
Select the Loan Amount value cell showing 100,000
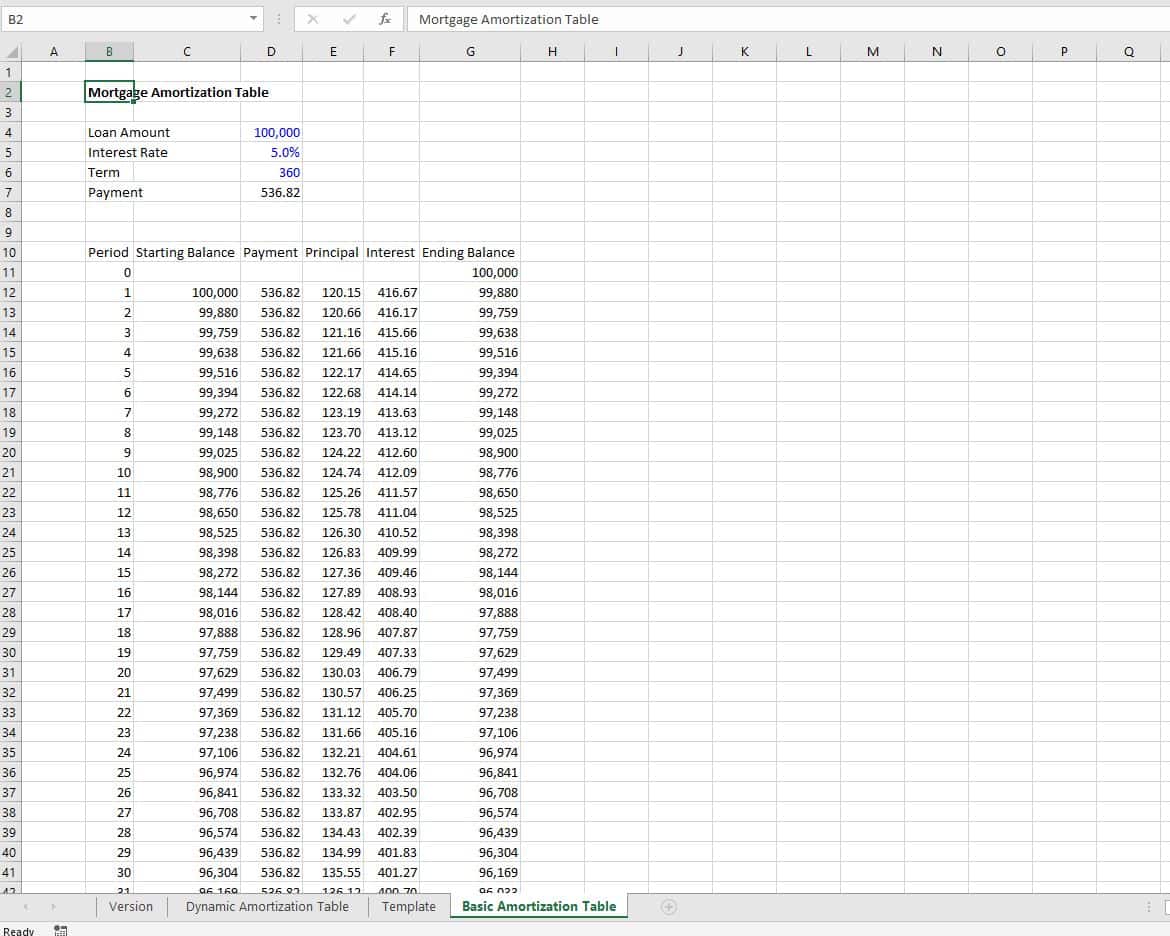(x=270, y=132)
